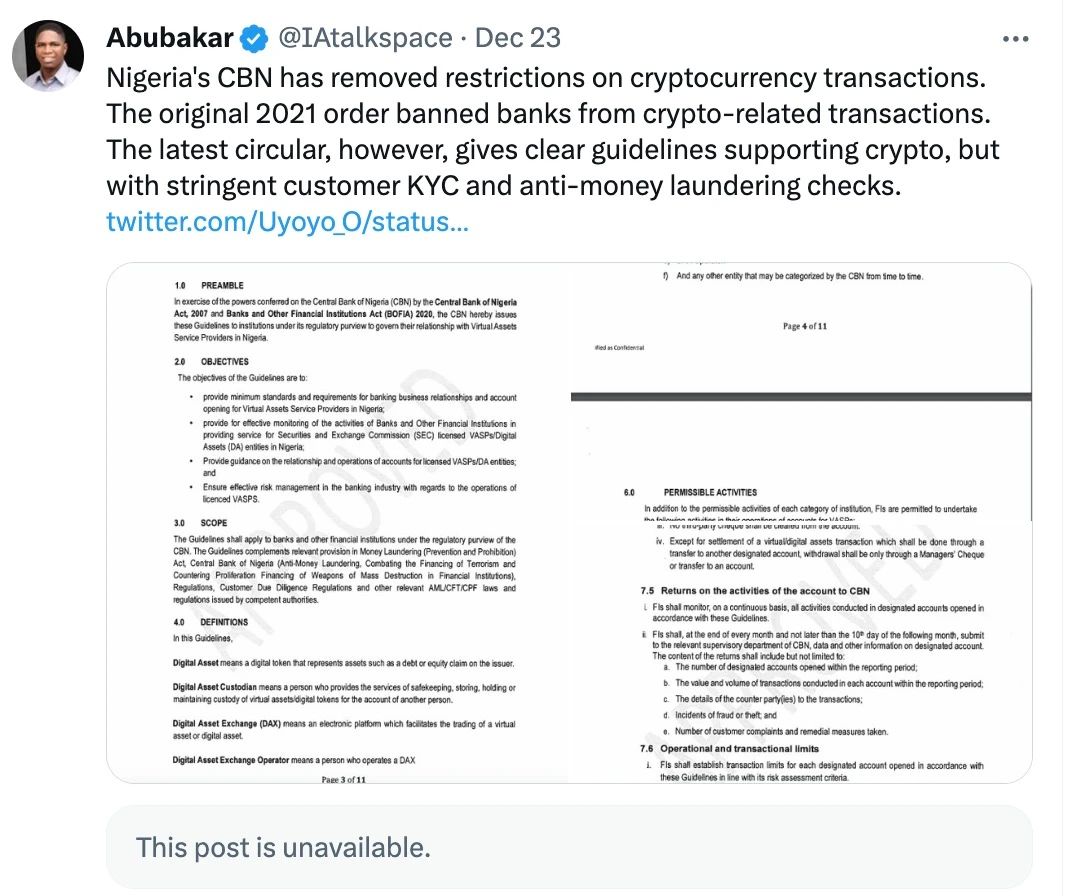Viewport: 1076px width, 896px height.
Task: Open Abubakar's profile avatar photo
Action: [48, 56]
